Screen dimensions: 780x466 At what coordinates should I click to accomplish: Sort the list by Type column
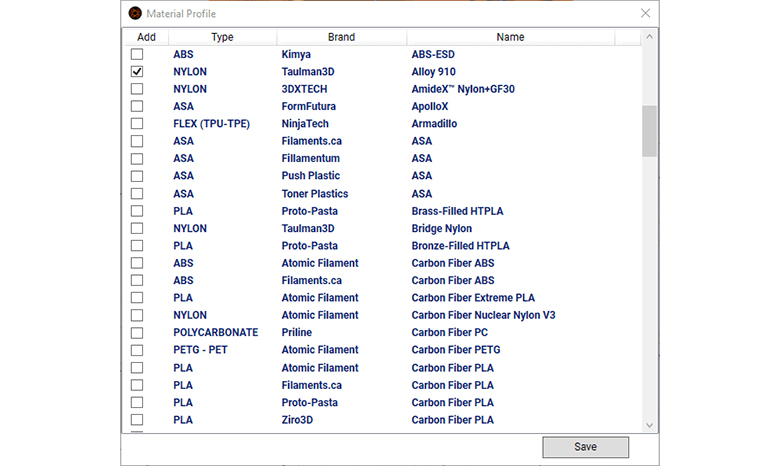point(222,37)
